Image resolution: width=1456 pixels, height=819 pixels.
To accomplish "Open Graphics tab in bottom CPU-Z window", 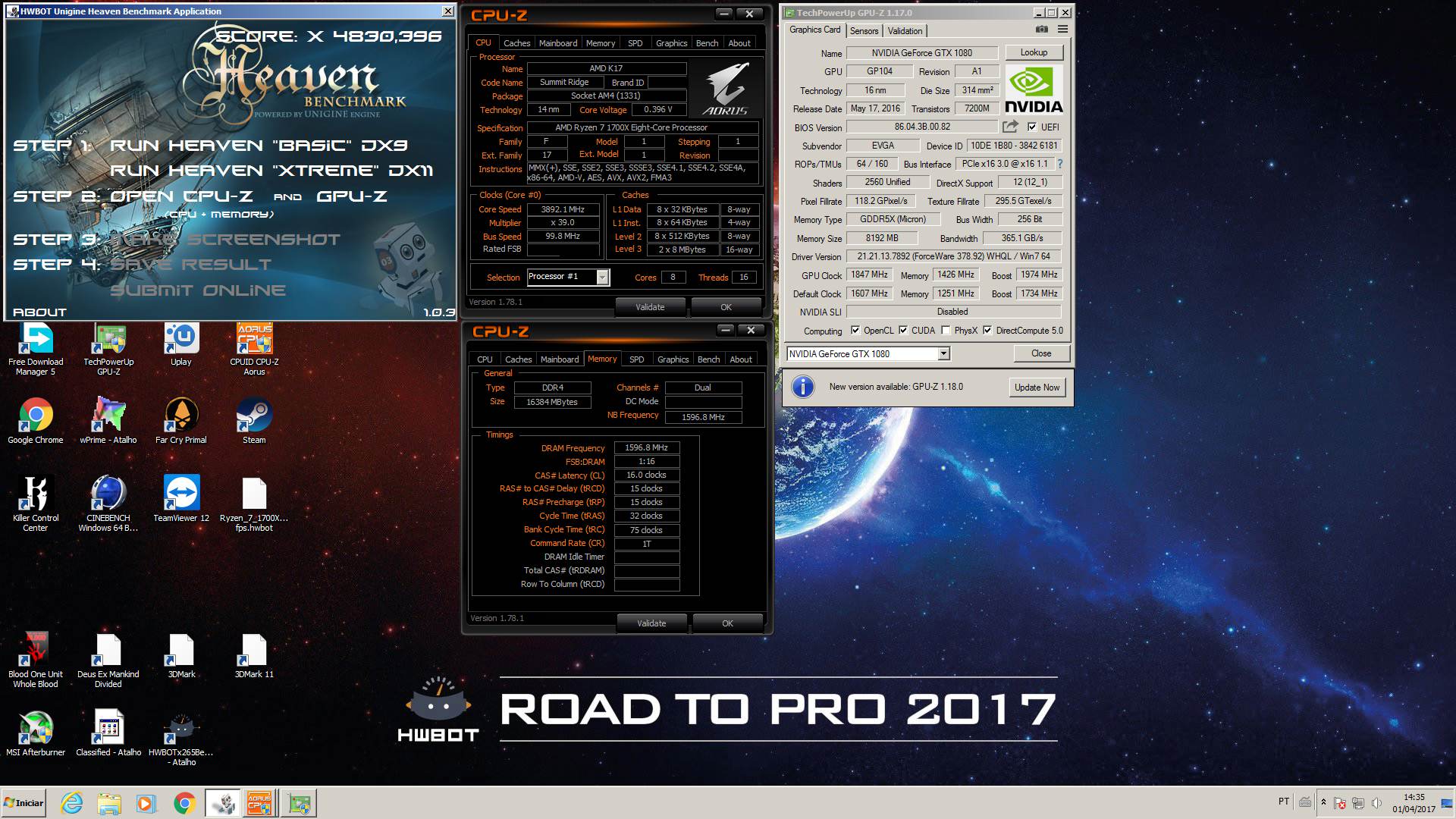I will 673,359.
